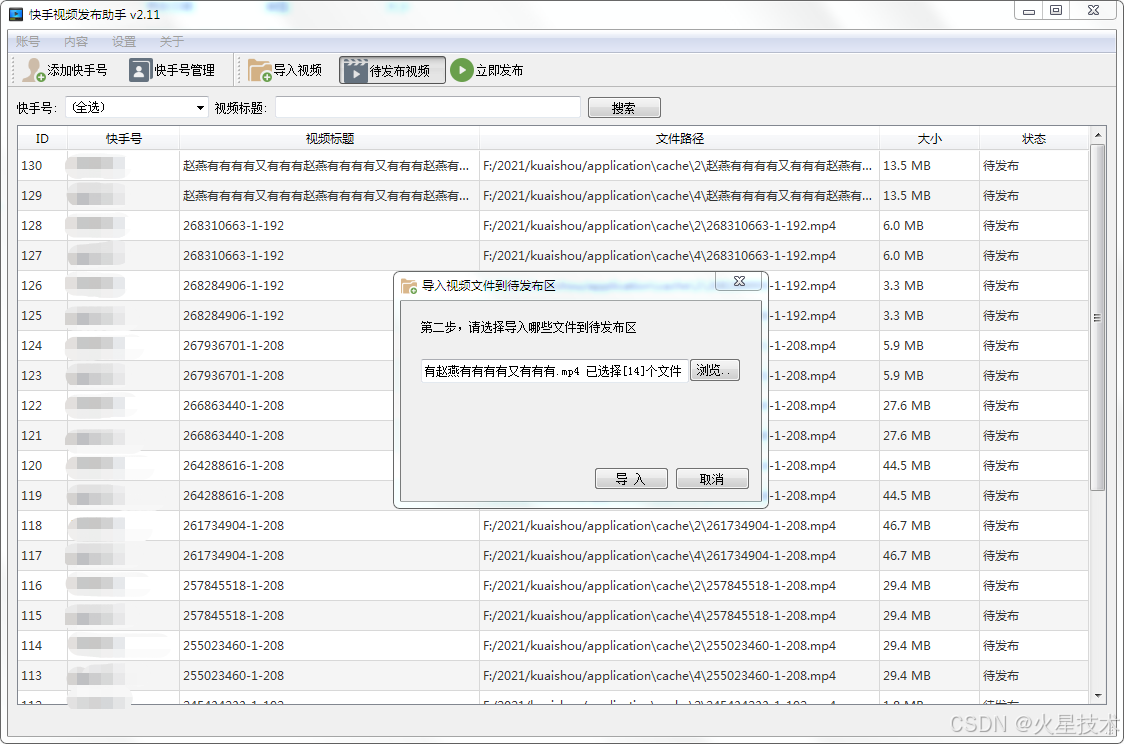Maximize the 快手视频发布助手 window

1056,11
